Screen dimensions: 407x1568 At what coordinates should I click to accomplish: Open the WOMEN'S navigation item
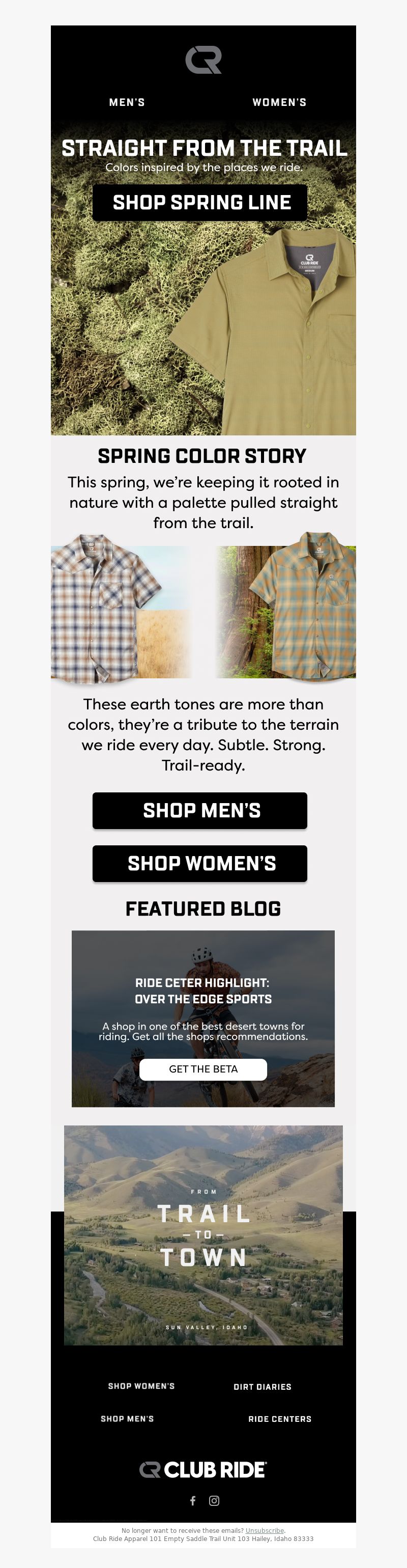[x=280, y=102]
